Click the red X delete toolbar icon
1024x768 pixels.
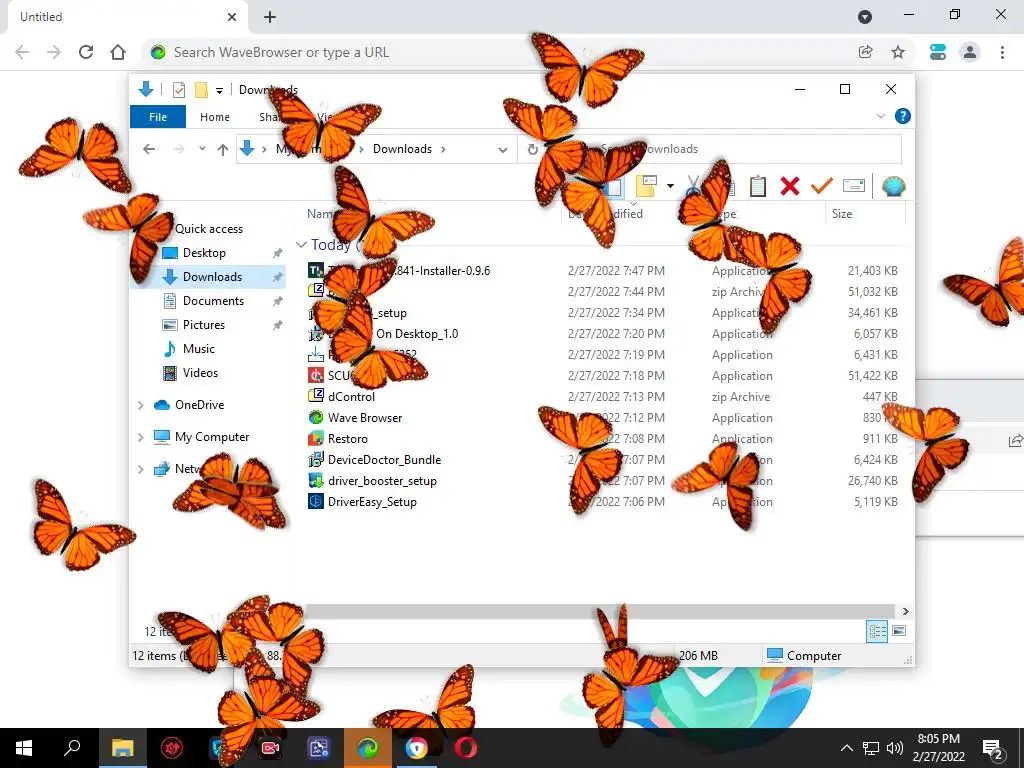pos(790,186)
